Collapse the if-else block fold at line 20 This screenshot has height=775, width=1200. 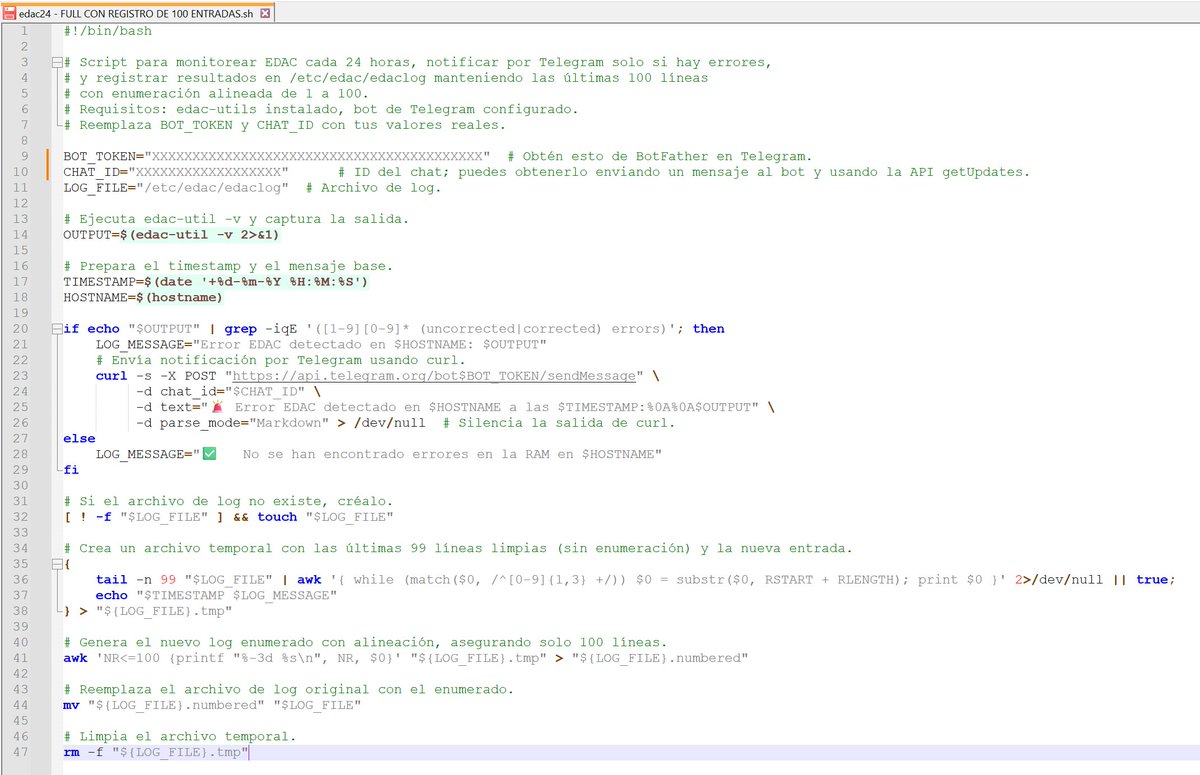coord(57,328)
